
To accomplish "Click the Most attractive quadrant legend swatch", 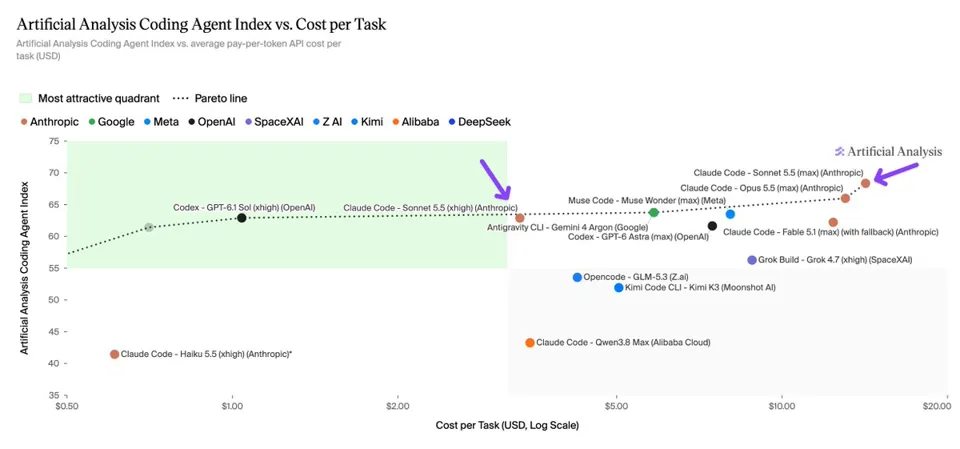I will (25, 98).
